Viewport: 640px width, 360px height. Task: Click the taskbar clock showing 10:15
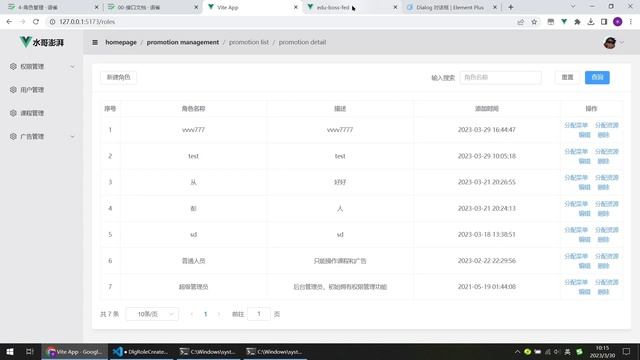(x=602, y=351)
